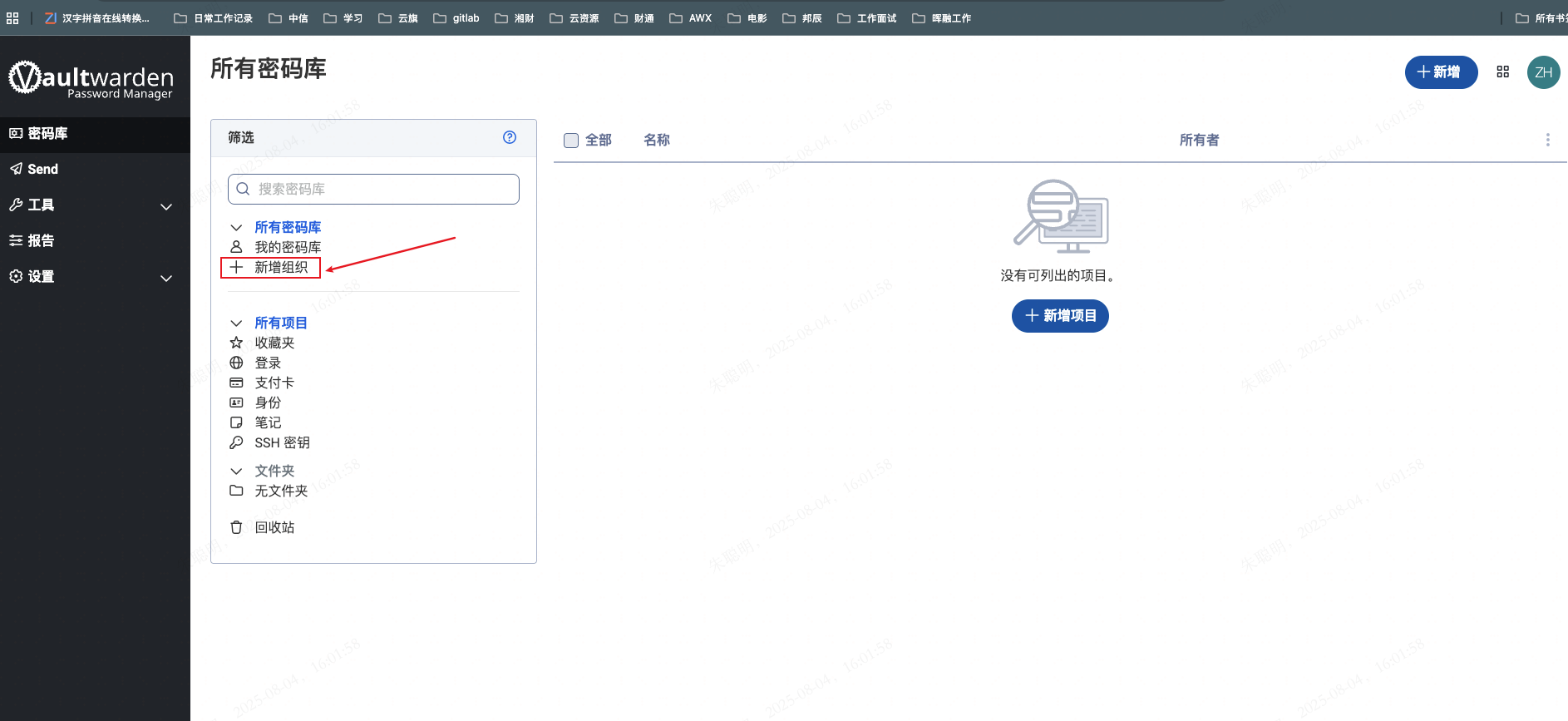This screenshot has width=1568, height=721.
Task: Open the 回收站 trash filter
Action: pyautogui.click(x=274, y=527)
